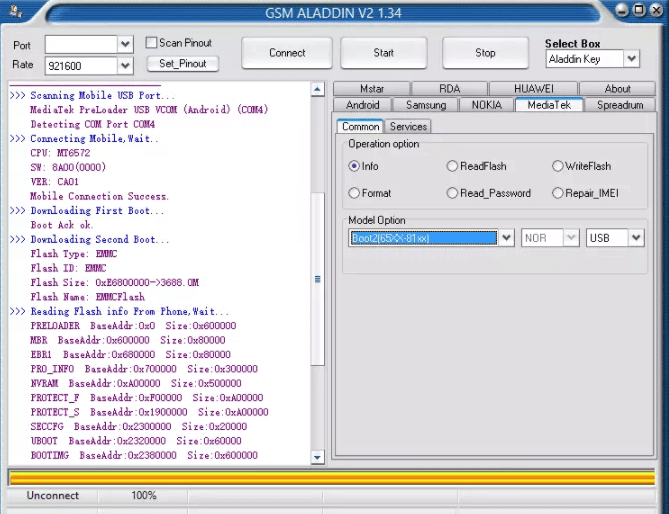Open the Services sub-tab
Image resolution: width=669 pixels, height=514 pixels.
point(408,127)
